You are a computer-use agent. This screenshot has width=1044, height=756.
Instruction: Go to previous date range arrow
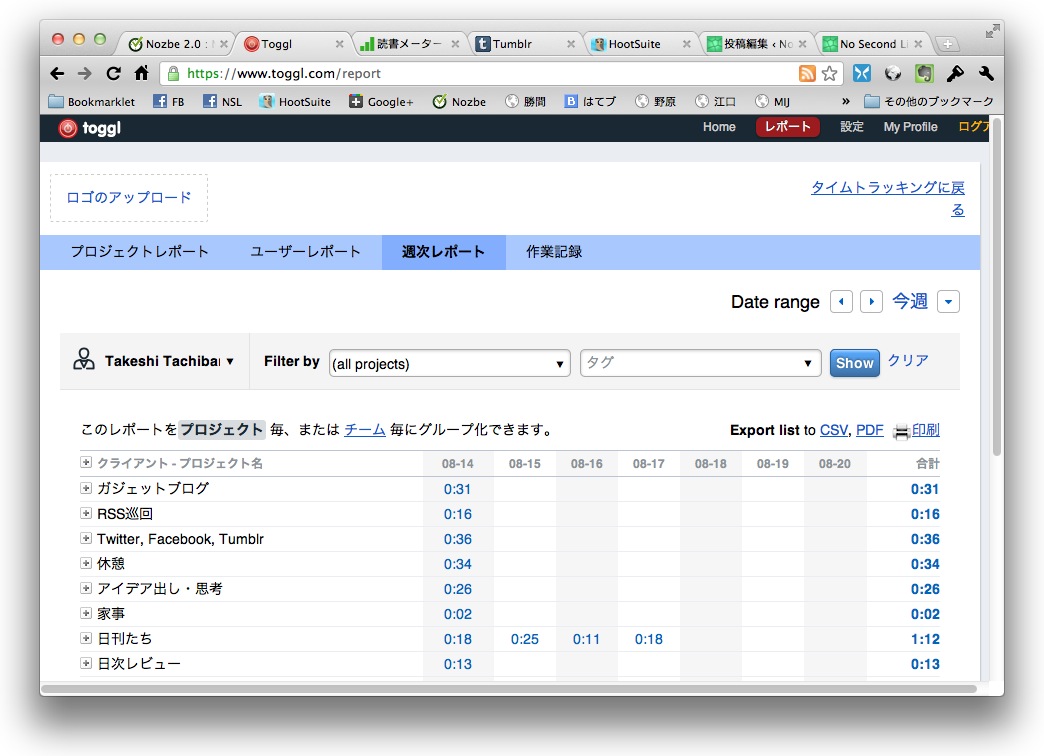point(842,302)
